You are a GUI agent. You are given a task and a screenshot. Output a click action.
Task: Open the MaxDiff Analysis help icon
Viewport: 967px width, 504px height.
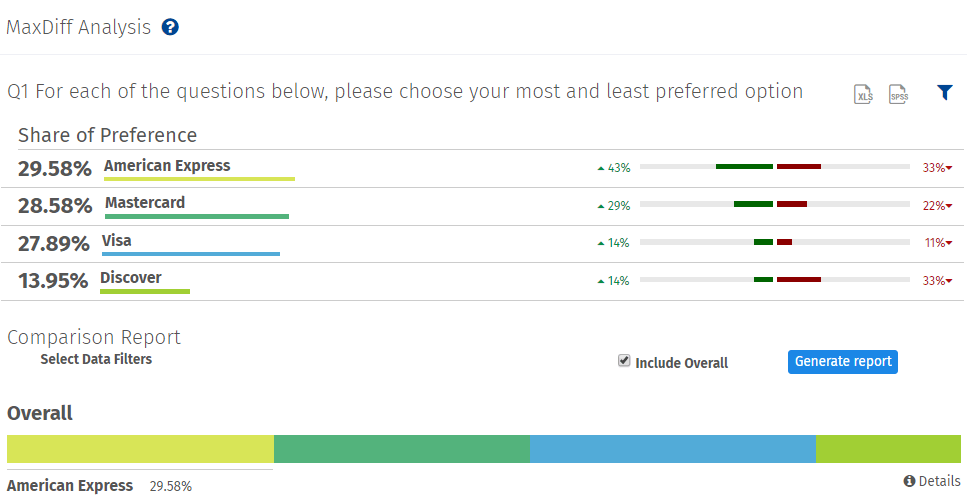pos(170,27)
